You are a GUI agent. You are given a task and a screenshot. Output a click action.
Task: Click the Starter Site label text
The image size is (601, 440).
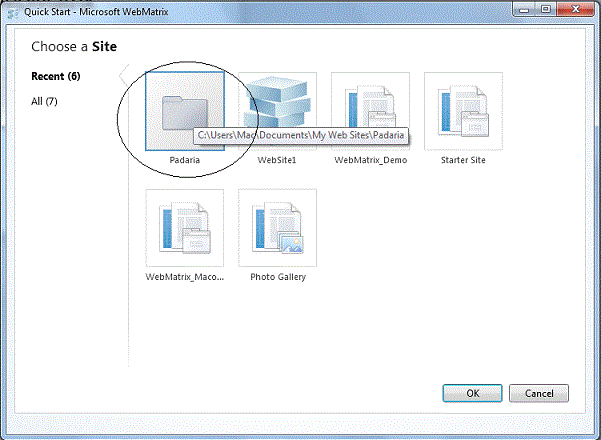pos(463,160)
